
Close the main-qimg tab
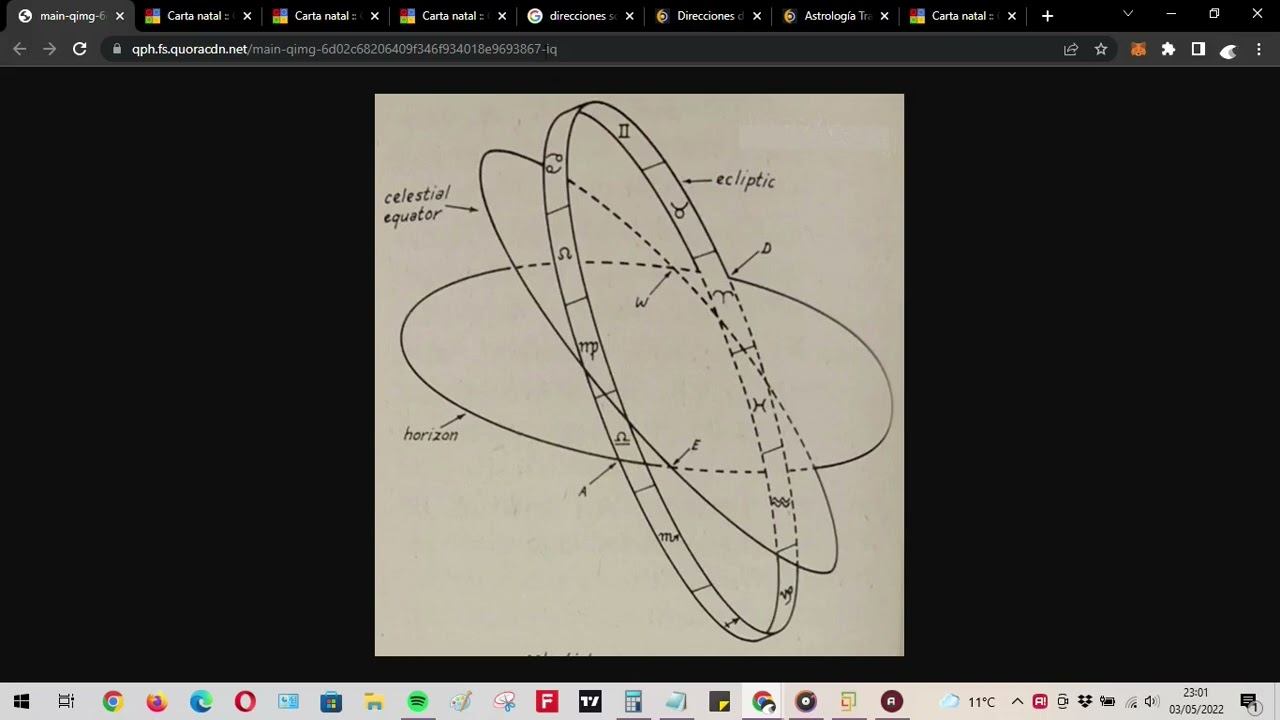point(120,16)
